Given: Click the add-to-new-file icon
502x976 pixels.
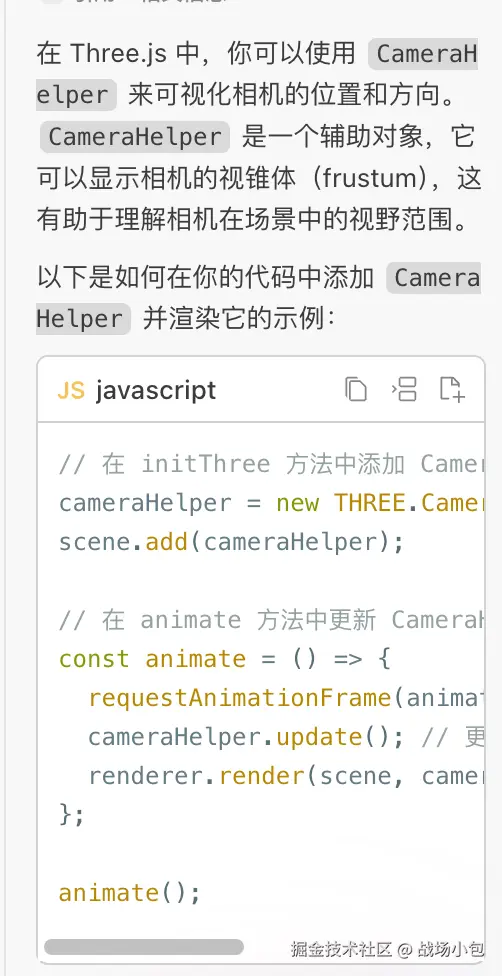Looking at the screenshot, I should point(452,389).
